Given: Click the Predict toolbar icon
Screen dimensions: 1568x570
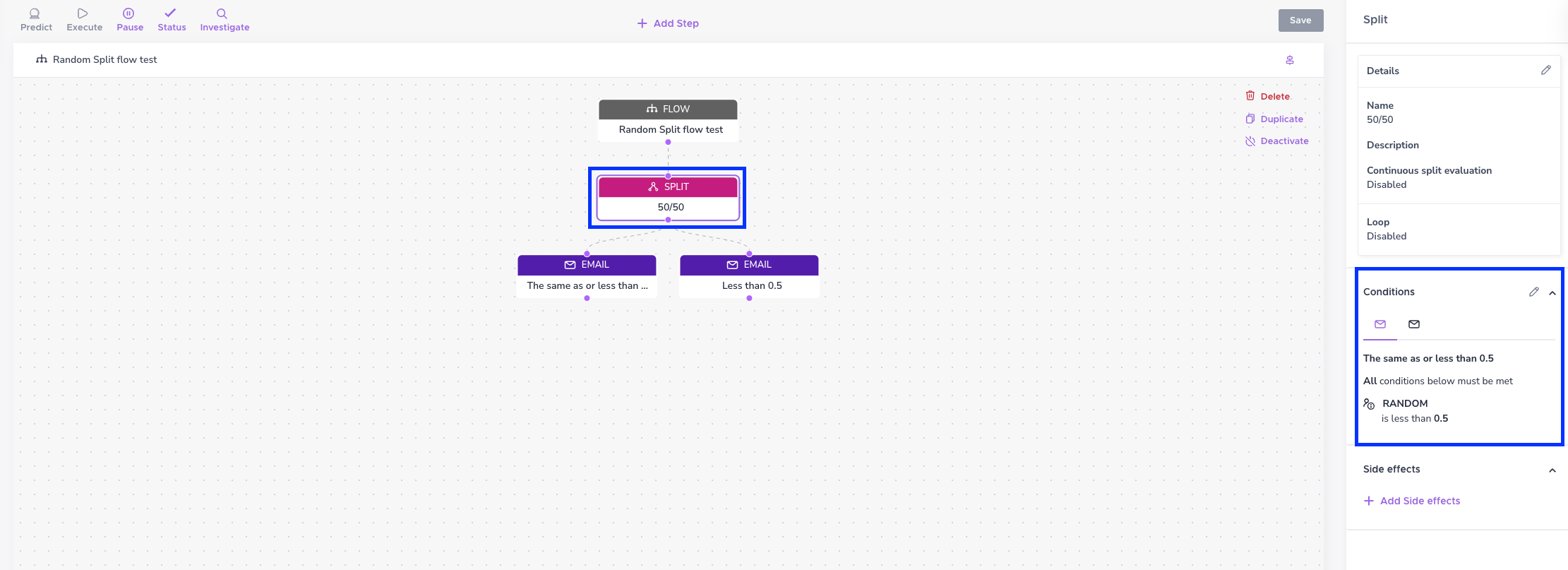Looking at the screenshot, I should [35, 13].
